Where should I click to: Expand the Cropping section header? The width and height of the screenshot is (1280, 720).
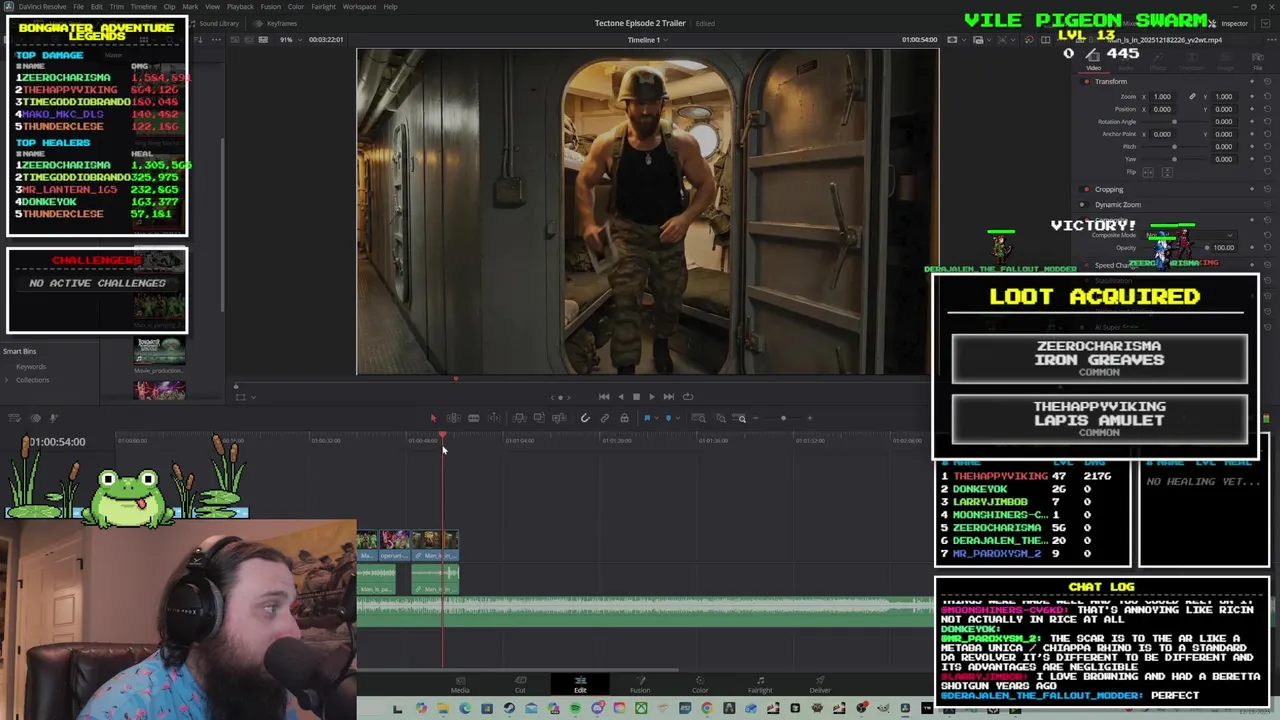coord(1109,189)
